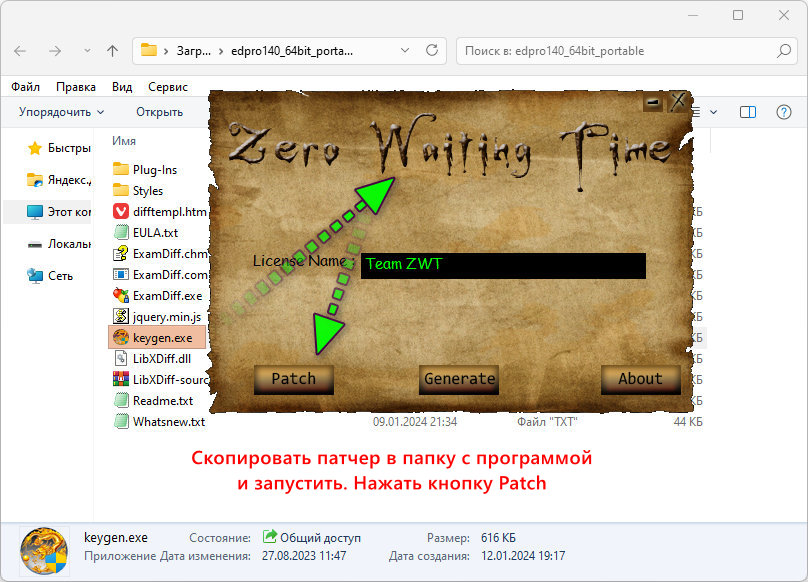Image resolution: width=808 pixels, height=582 pixels.
Task: Select the LibXDiff-source archive
Action: [160, 380]
